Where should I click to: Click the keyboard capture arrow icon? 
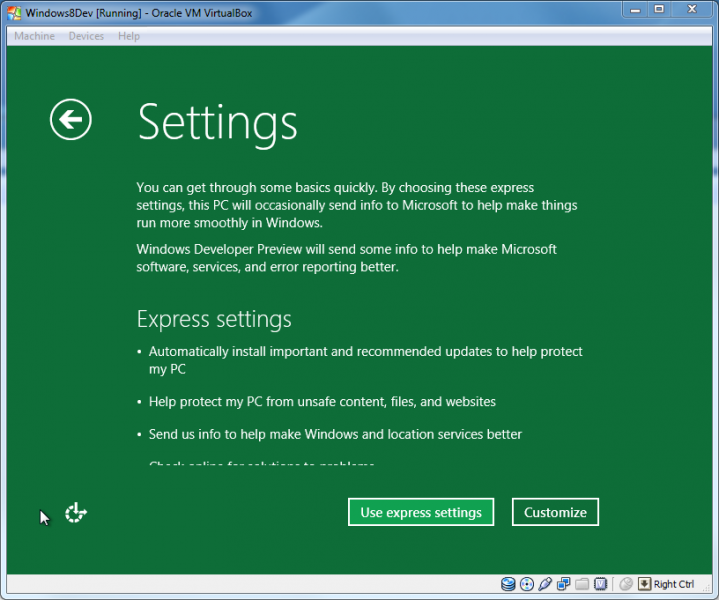click(x=644, y=584)
